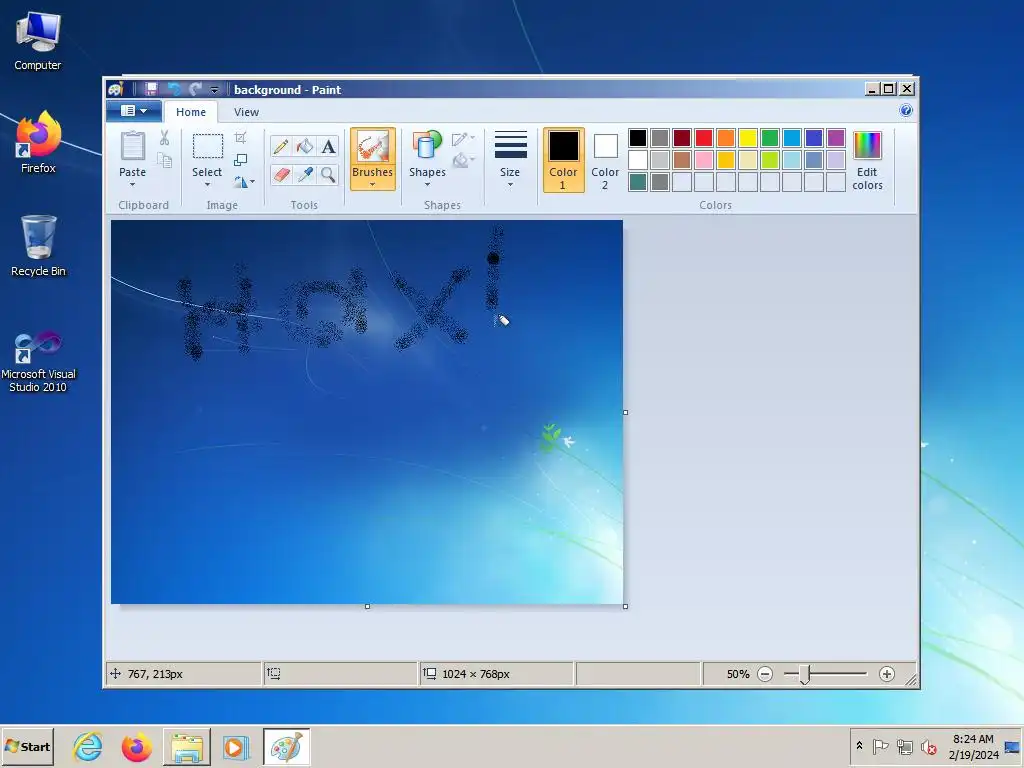Viewport: 1024px width, 768px height.
Task: Open the Size dropdown
Action: 510,160
